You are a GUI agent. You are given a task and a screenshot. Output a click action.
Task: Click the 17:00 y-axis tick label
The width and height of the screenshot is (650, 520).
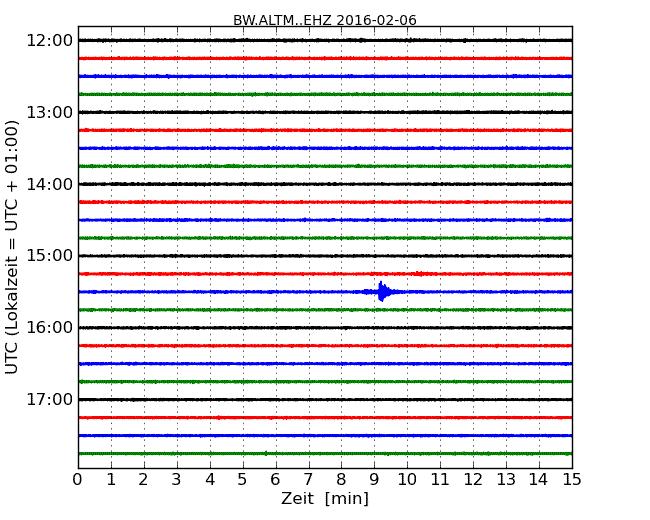pyautogui.click(x=49, y=399)
